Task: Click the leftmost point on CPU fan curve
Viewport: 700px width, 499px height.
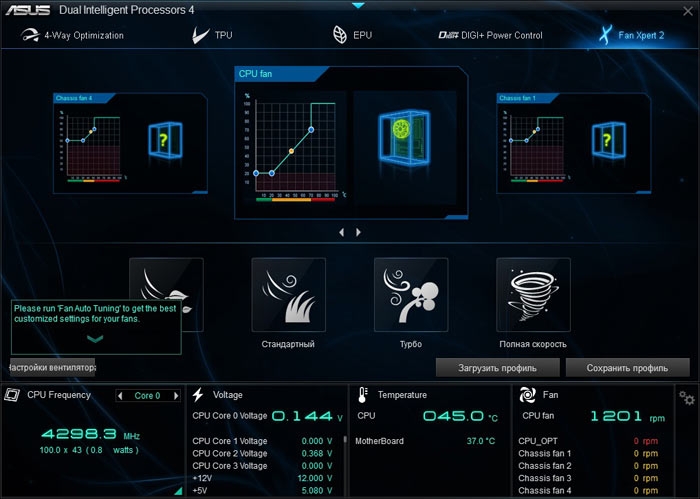Action: pos(256,173)
